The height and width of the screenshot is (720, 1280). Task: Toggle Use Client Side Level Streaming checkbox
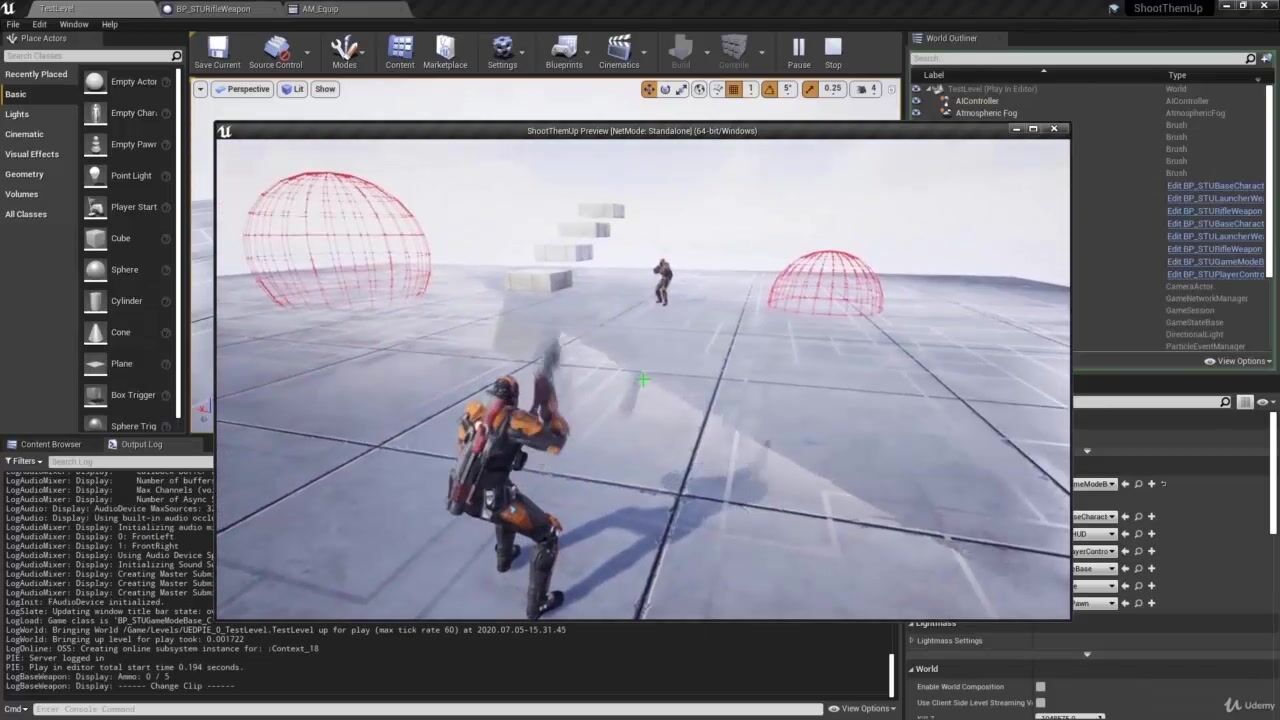[1041, 703]
